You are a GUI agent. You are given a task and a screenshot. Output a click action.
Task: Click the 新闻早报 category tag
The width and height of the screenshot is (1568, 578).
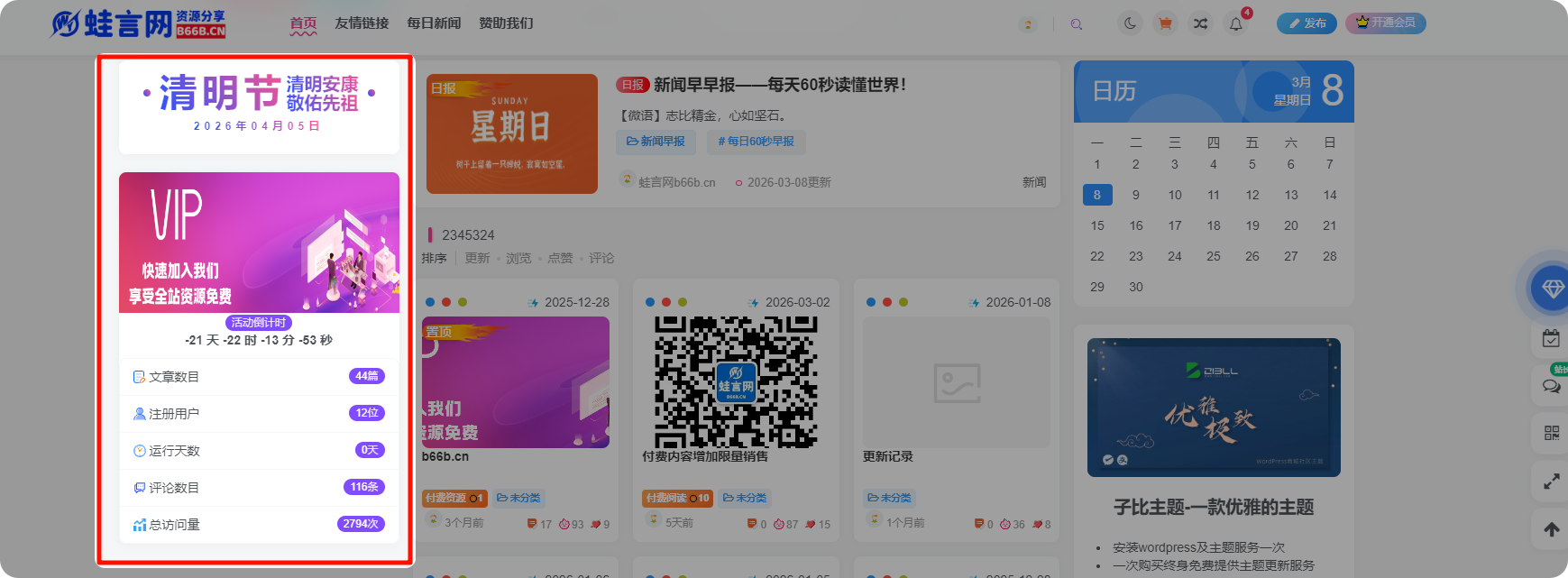[656, 142]
